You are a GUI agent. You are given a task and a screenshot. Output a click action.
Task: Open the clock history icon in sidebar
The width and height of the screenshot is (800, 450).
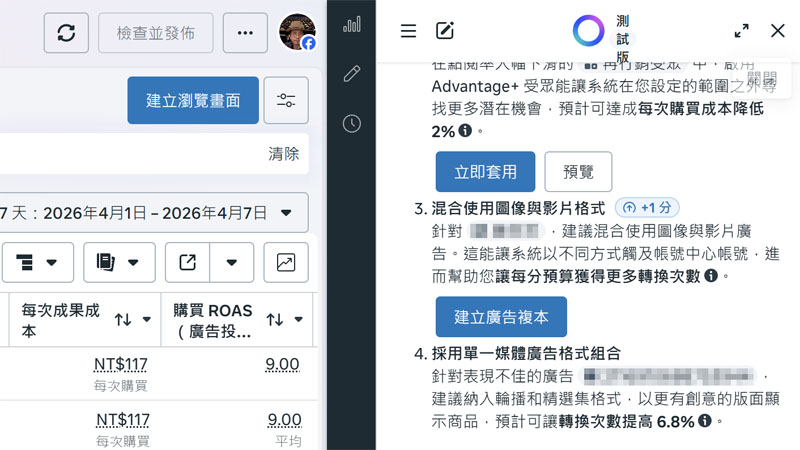pos(351,124)
